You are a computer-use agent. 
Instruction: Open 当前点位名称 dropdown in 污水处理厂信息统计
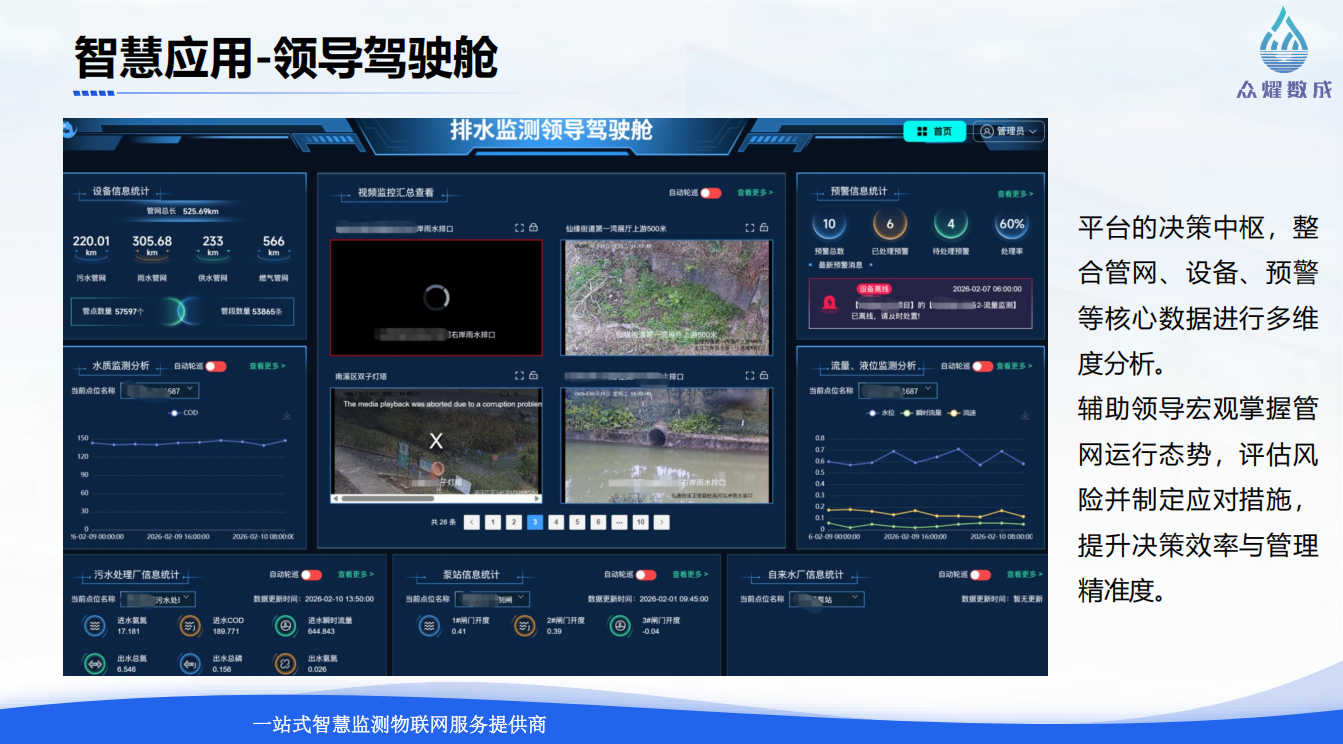pyautogui.click(x=157, y=599)
